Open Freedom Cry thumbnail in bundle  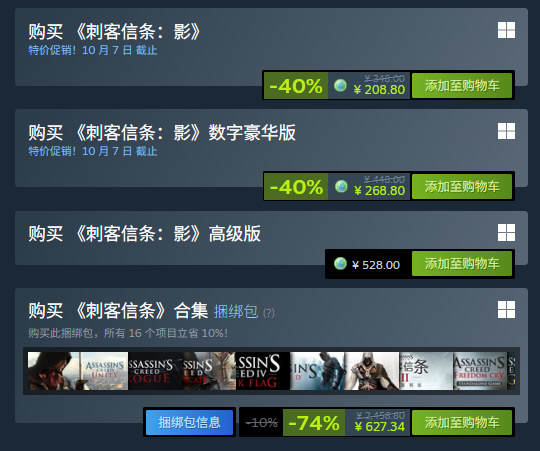pyautogui.click(x=480, y=371)
